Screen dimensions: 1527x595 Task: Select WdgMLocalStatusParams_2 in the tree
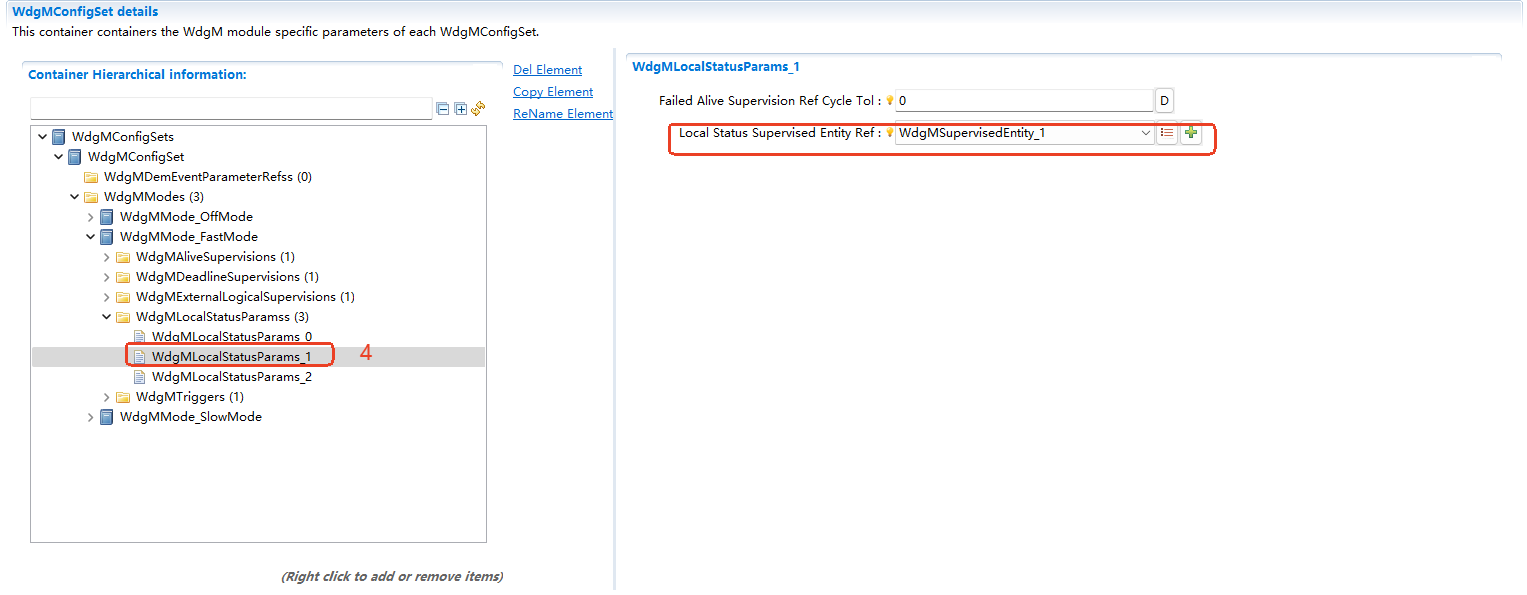point(231,377)
